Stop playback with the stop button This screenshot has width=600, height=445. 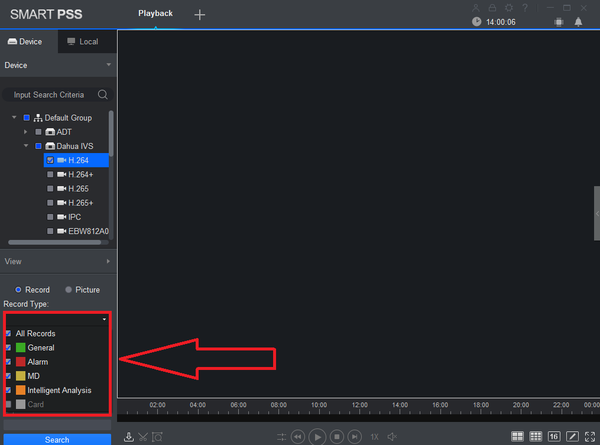(x=337, y=437)
